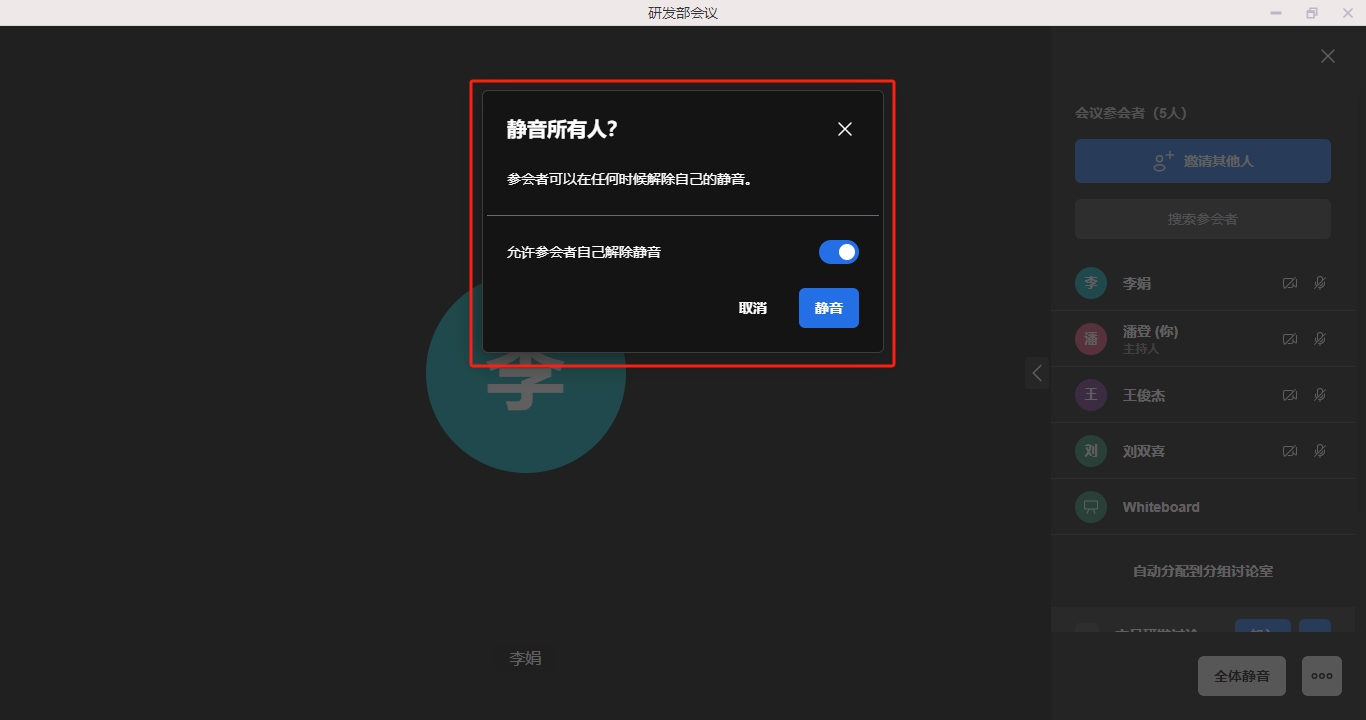Viewport: 1366px width, 720px height.
Task: Toggle 潘登's microphone mute icon
Action: click(1320, 339)
